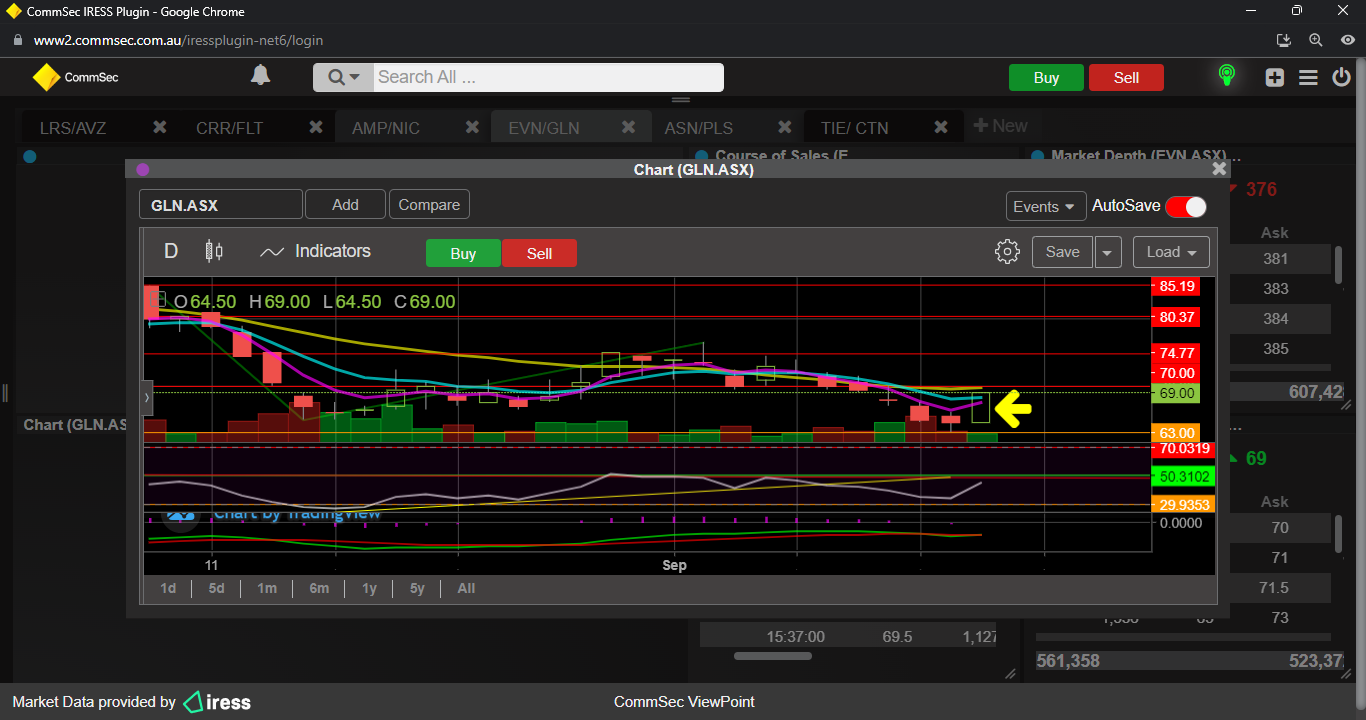Open the chart settings gear
This screenshot has height=720, width=1366.
coord(1007,252)
